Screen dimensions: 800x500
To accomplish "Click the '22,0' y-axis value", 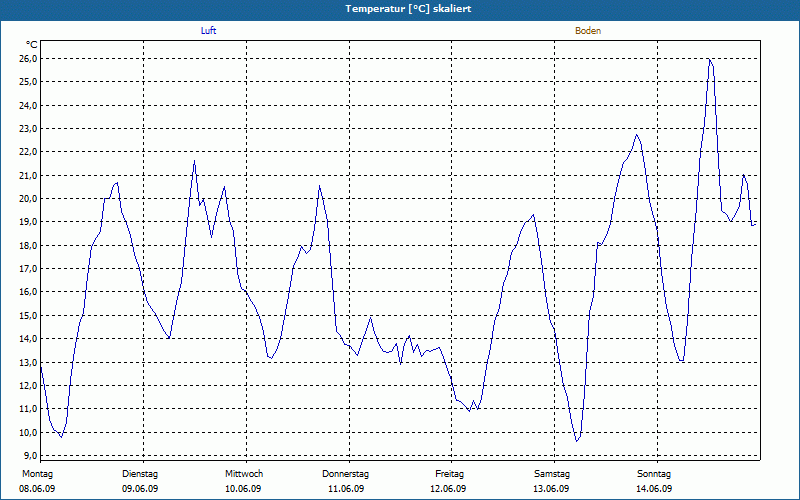I will [x=28, y=152].
